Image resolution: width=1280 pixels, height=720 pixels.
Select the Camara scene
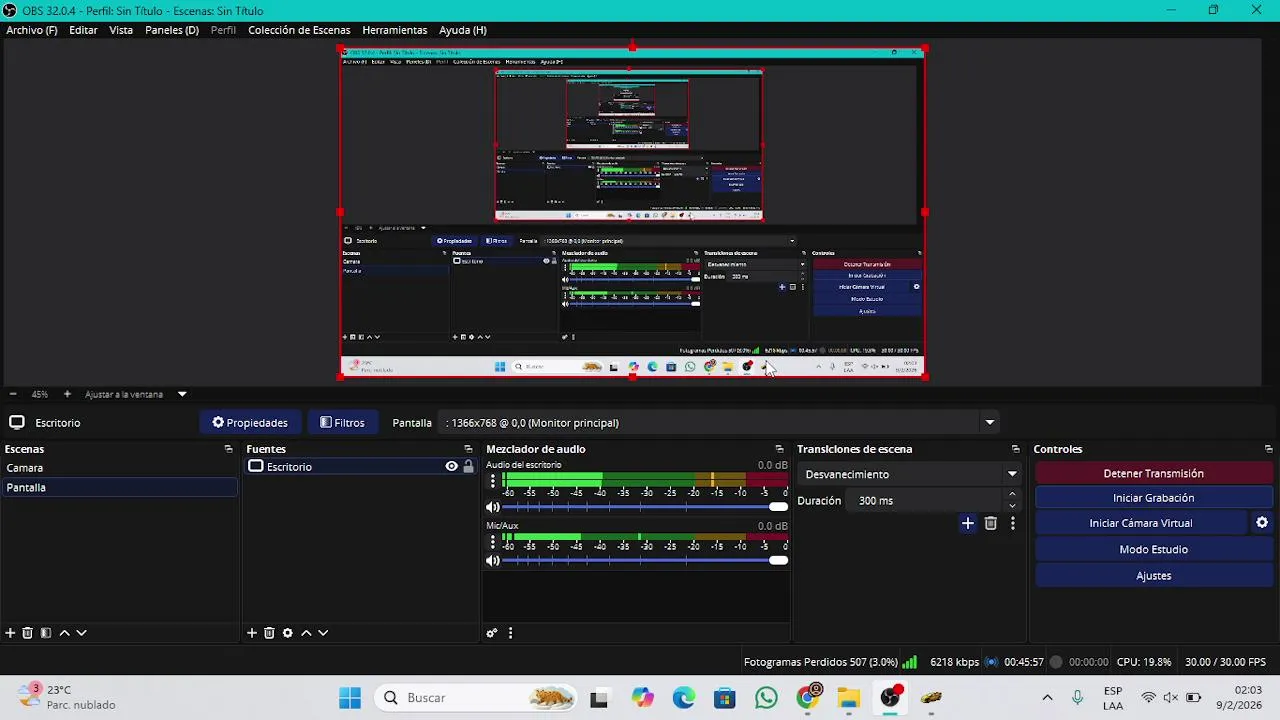(119, 468)
